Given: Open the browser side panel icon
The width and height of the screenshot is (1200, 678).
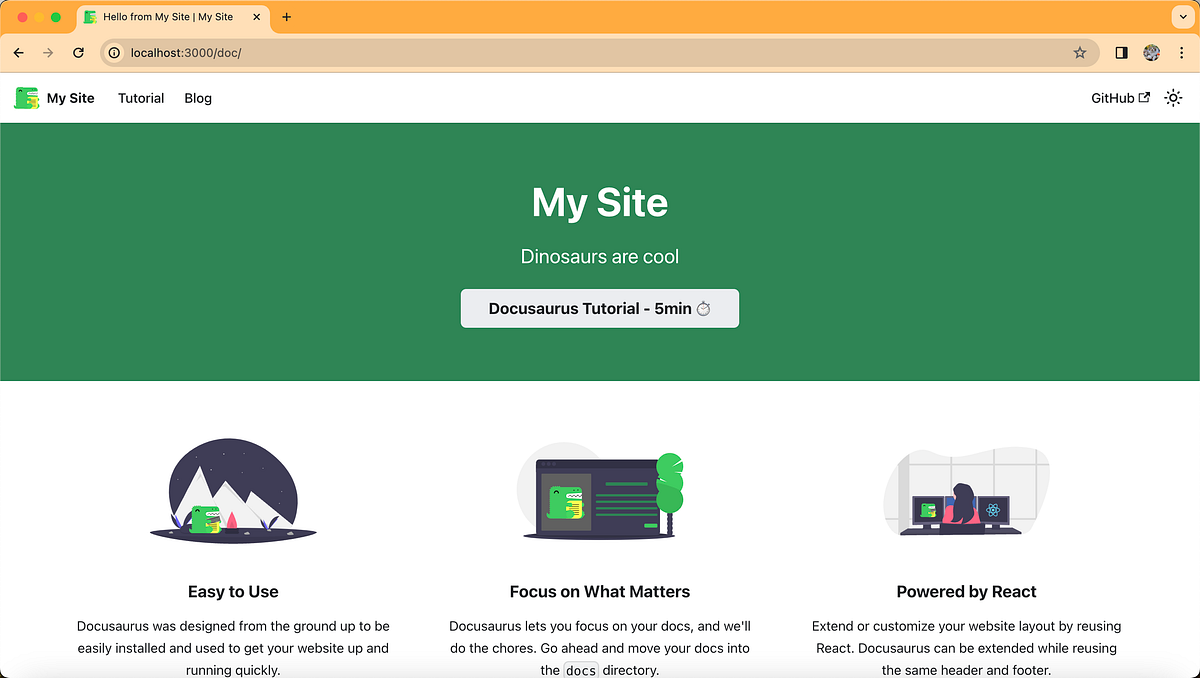Looking at the screenshot, I should click(1121, 52).
